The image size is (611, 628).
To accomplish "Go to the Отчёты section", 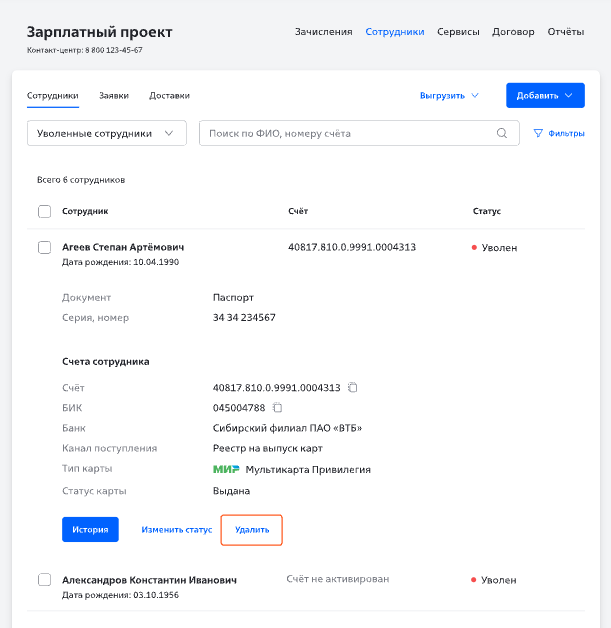I will coord(565,32).
